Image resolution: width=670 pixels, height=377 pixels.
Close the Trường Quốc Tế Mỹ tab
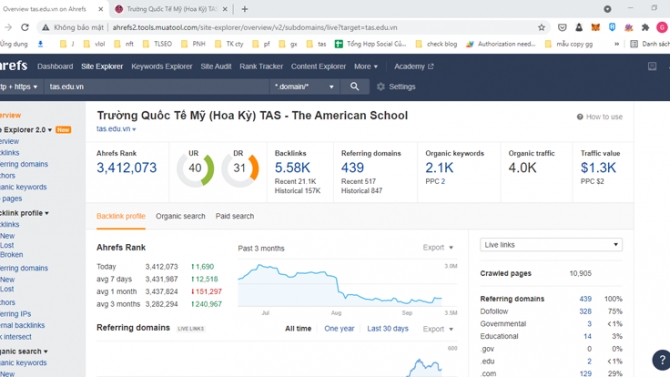225,9
